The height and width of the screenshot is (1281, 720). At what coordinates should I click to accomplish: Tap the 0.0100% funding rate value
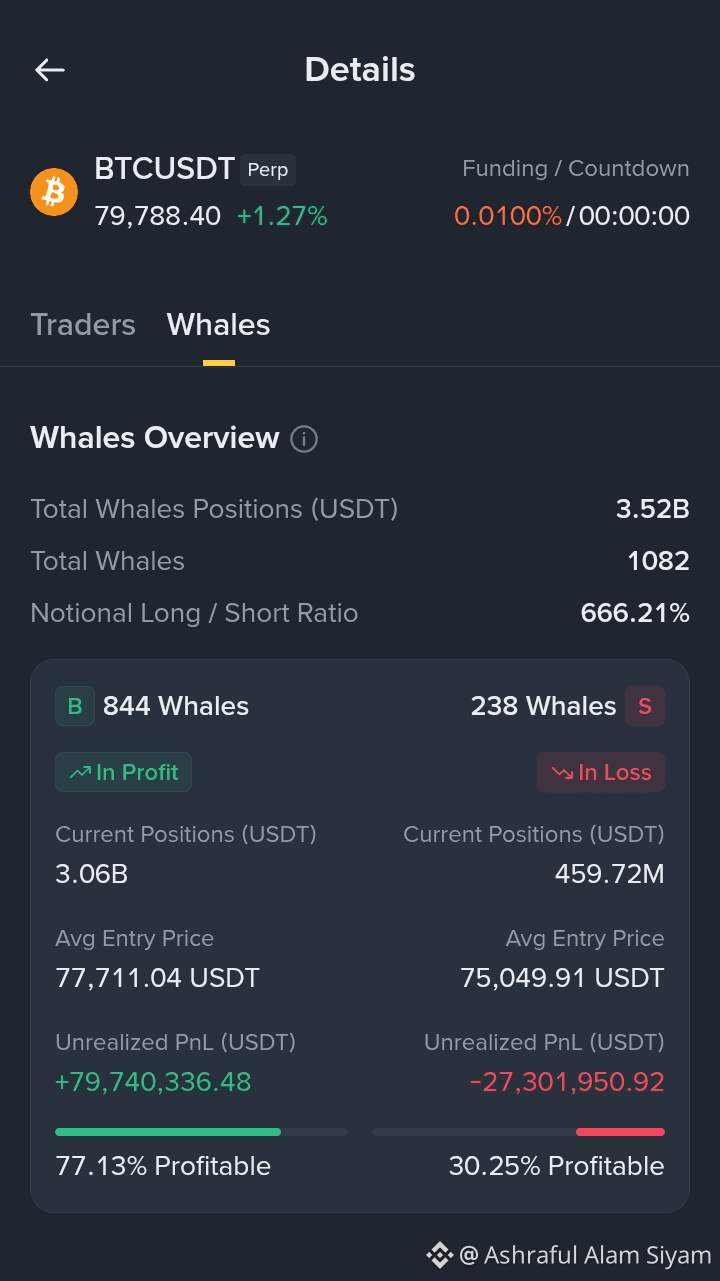[508, 216]
